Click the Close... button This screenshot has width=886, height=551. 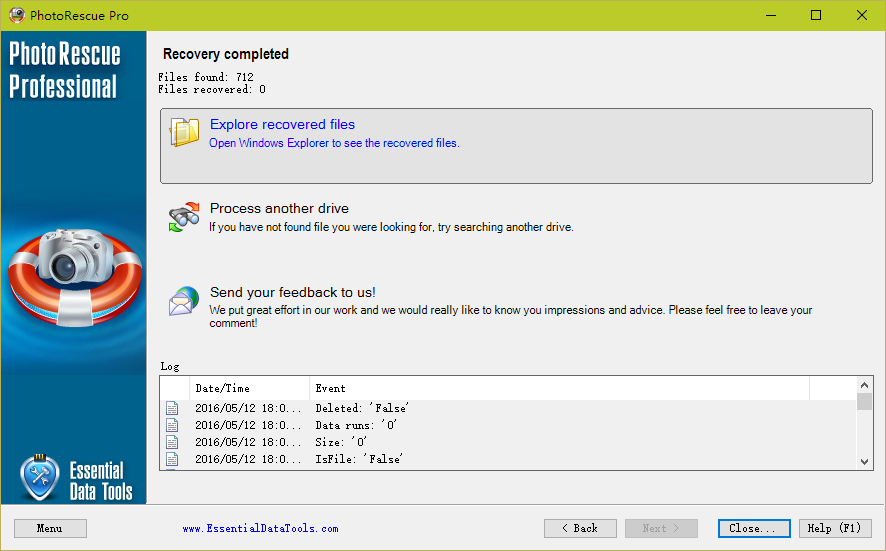point(754,528)
